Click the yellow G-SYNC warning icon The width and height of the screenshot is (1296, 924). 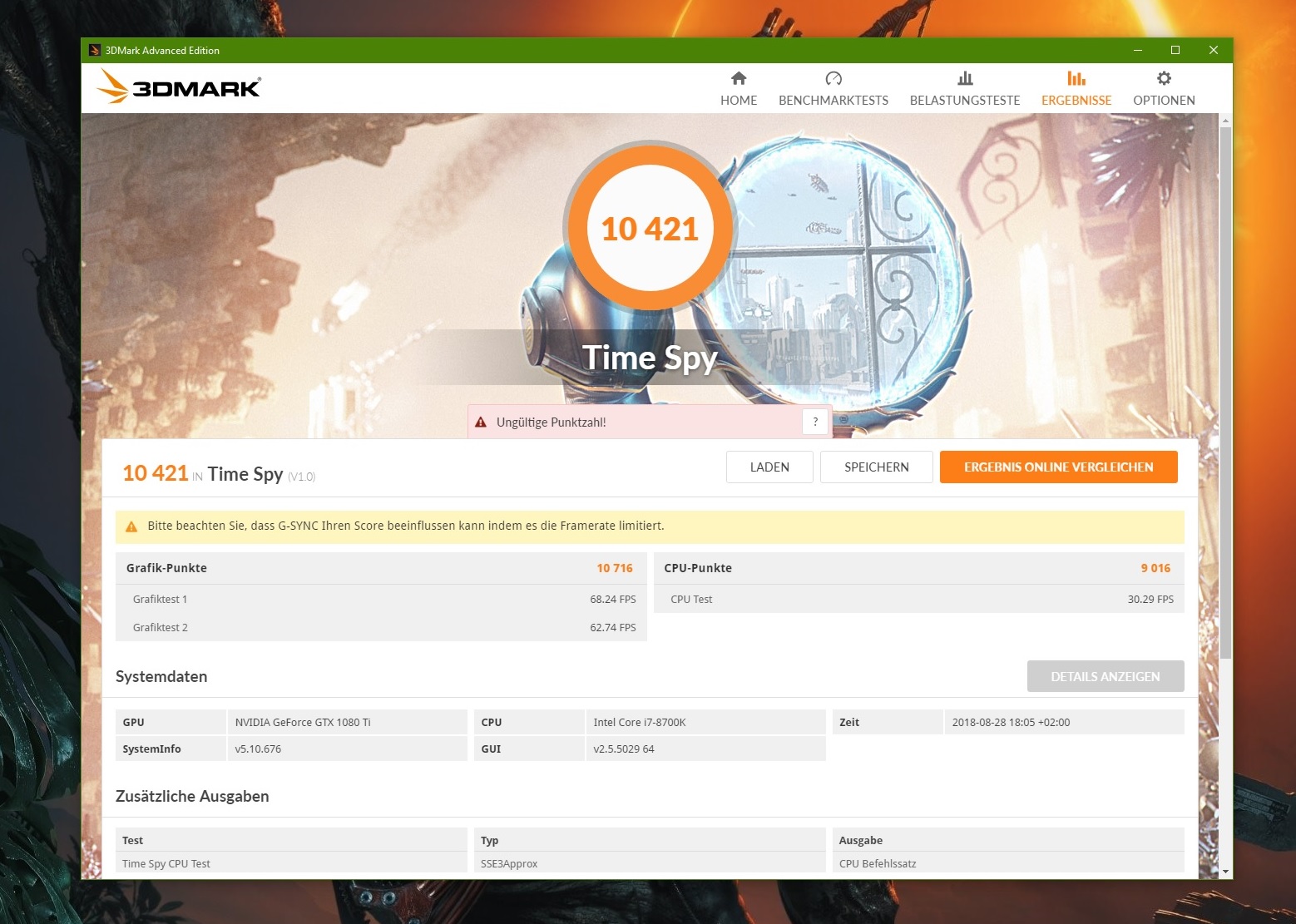[x=131, y=526]
